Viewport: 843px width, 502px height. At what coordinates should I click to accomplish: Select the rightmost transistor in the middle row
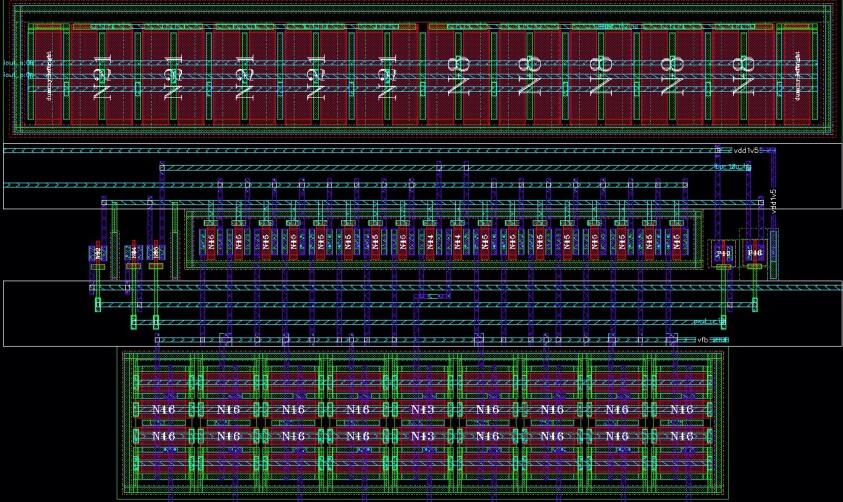tap(676, 241)
